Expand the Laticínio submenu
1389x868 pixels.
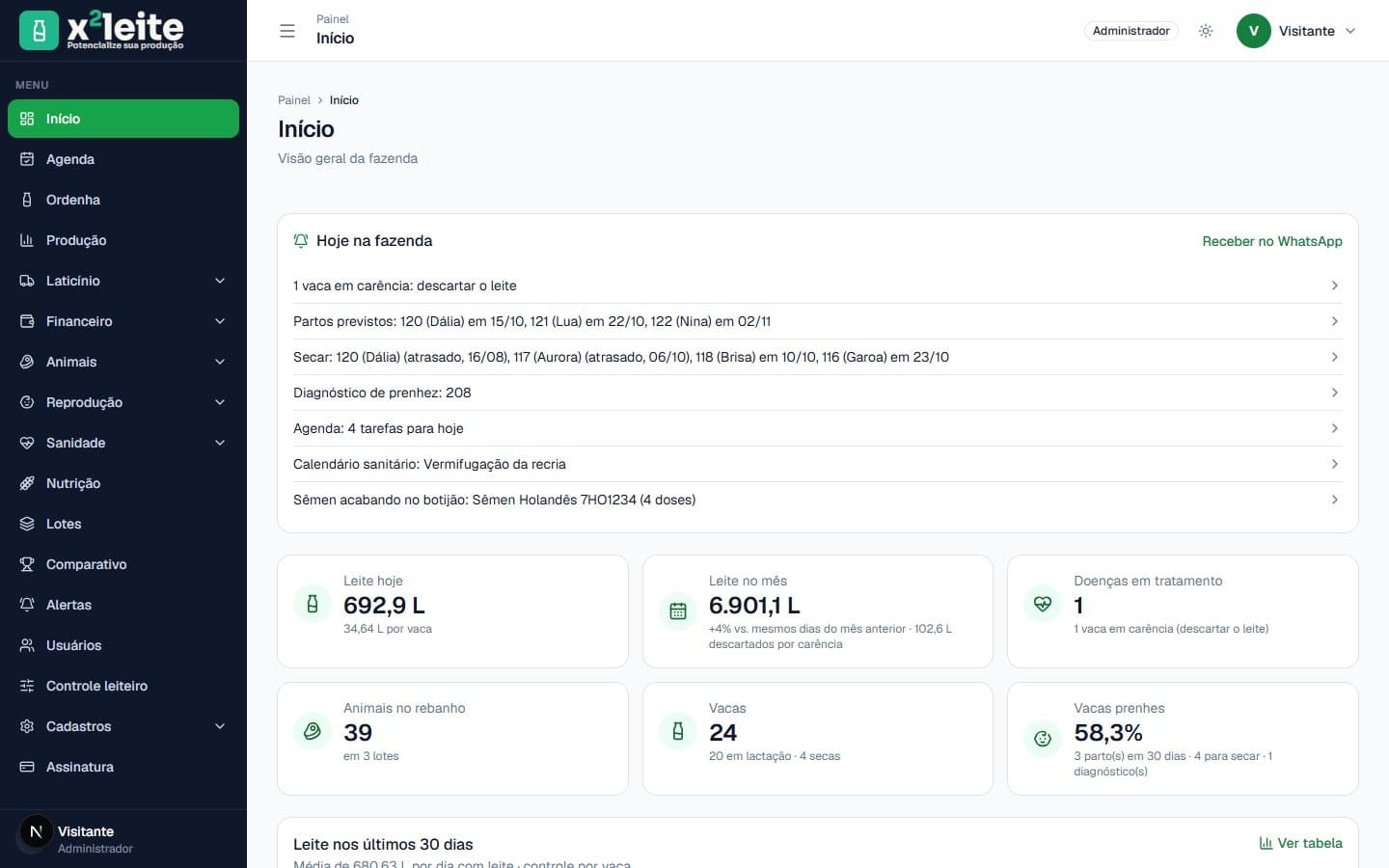pos(123,281)
